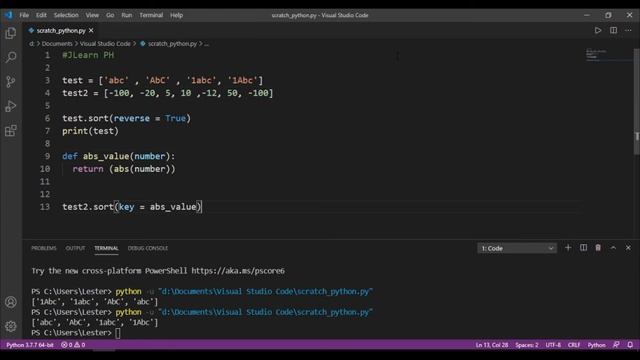This screenshot has height=360, width=640.
Task: Close the terminal panel
Action: point(628,248)
